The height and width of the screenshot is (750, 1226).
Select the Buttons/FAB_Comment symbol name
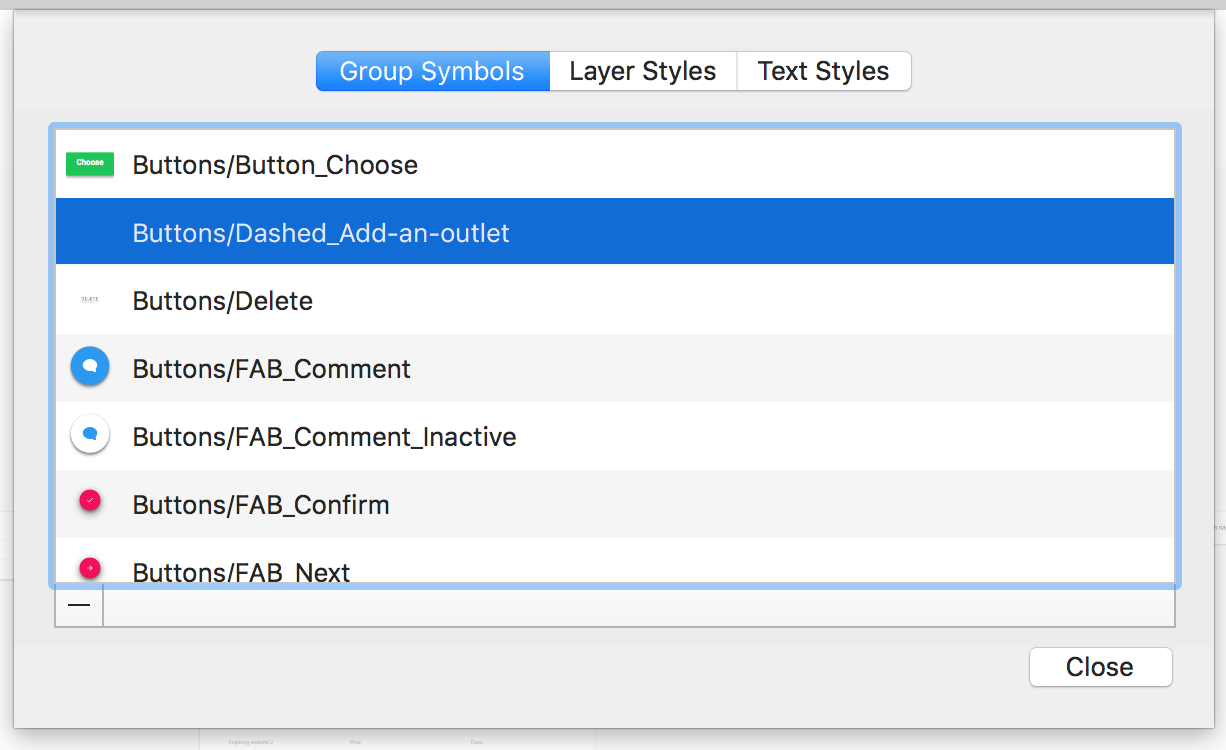click(x=272, y=369)
